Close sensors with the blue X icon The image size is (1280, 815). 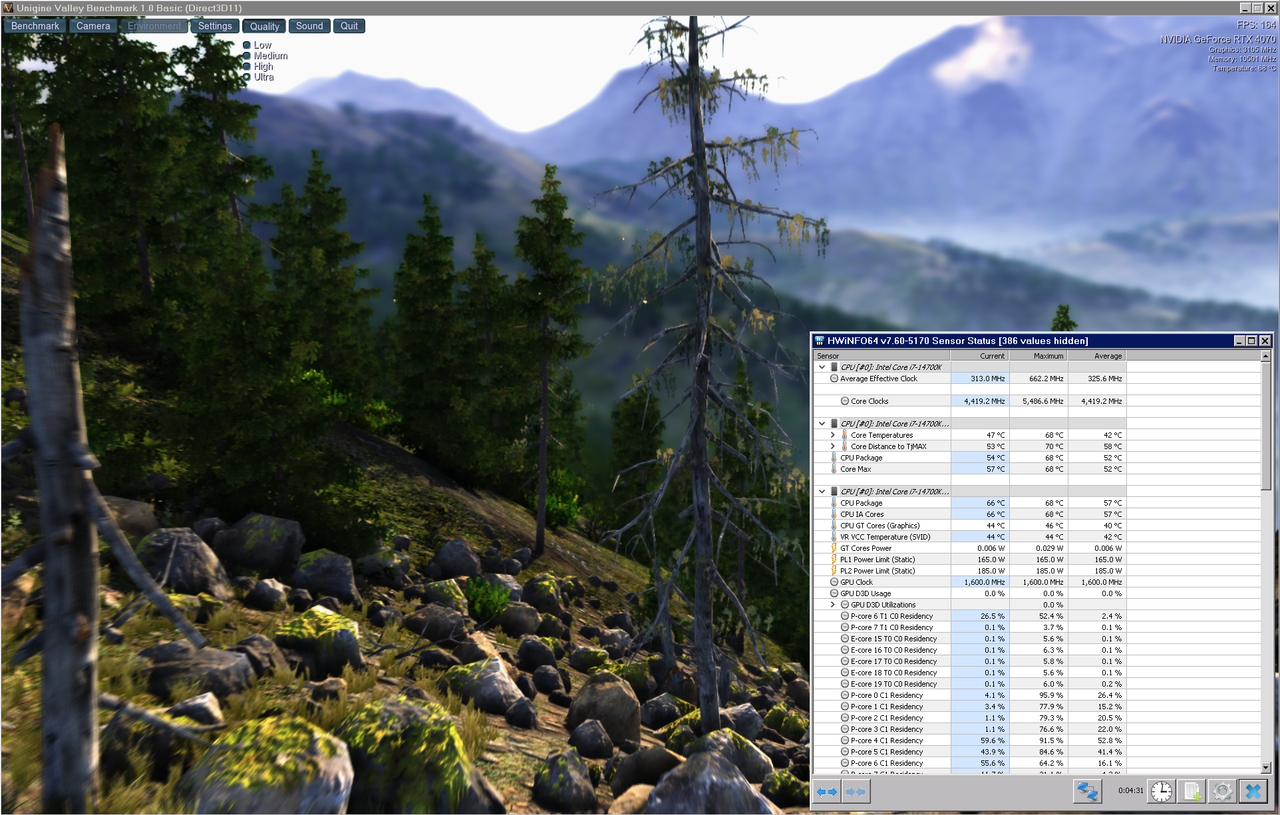pos(1253,791)
